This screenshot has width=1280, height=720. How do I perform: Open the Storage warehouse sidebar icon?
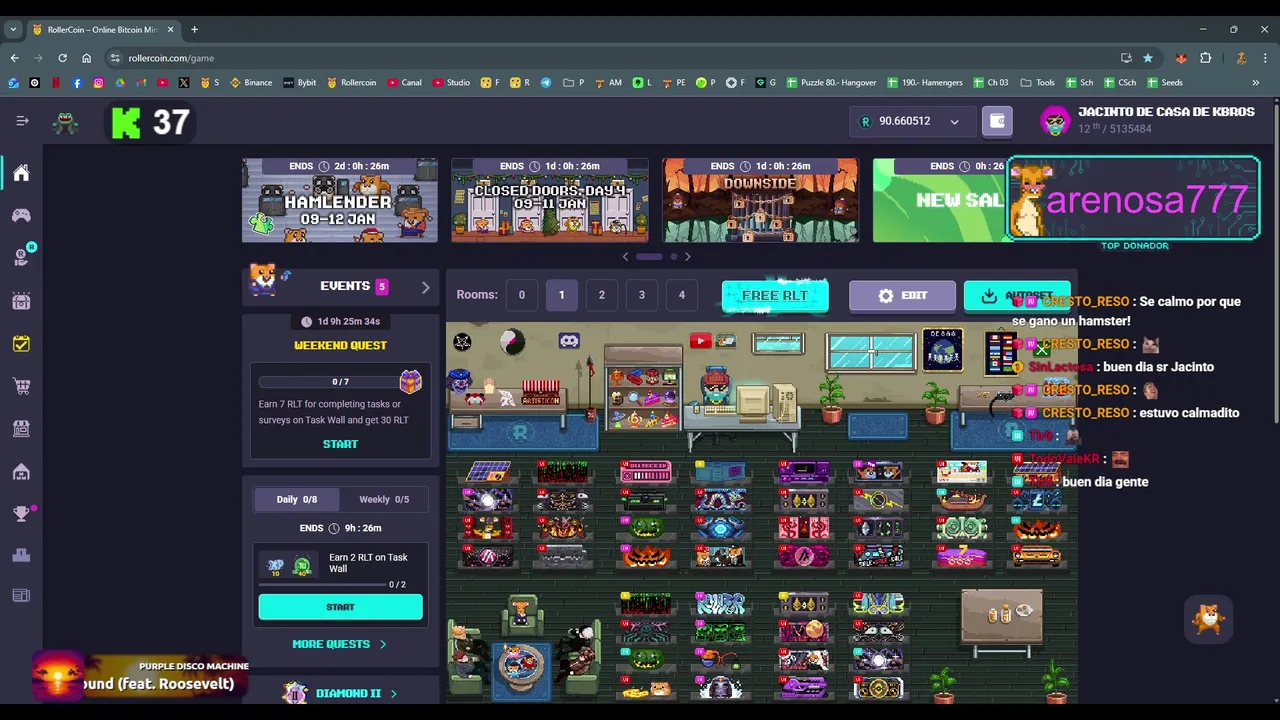(x=21, y=471)
